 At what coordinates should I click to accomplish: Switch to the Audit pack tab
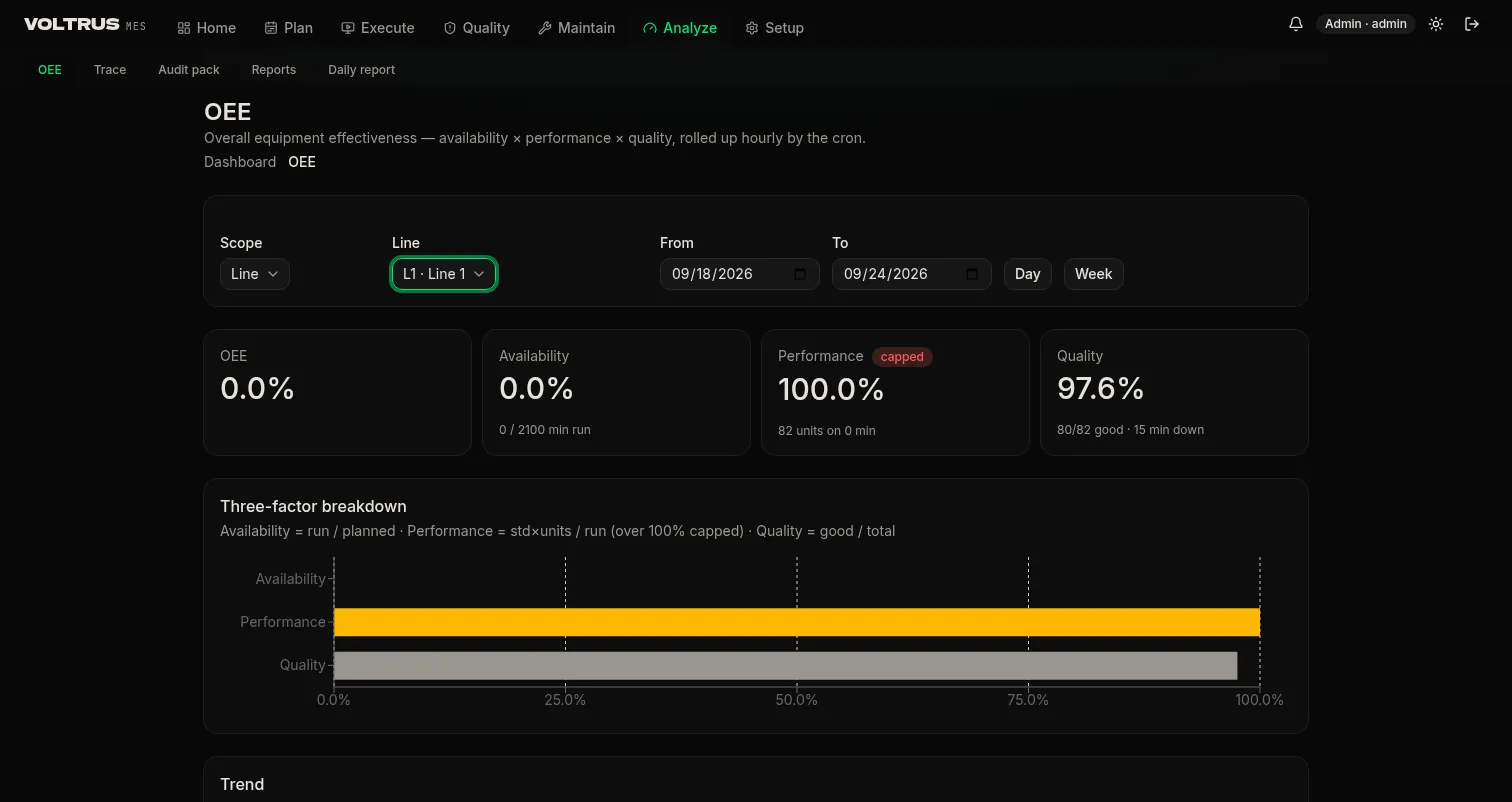click(x=189, y=70)
